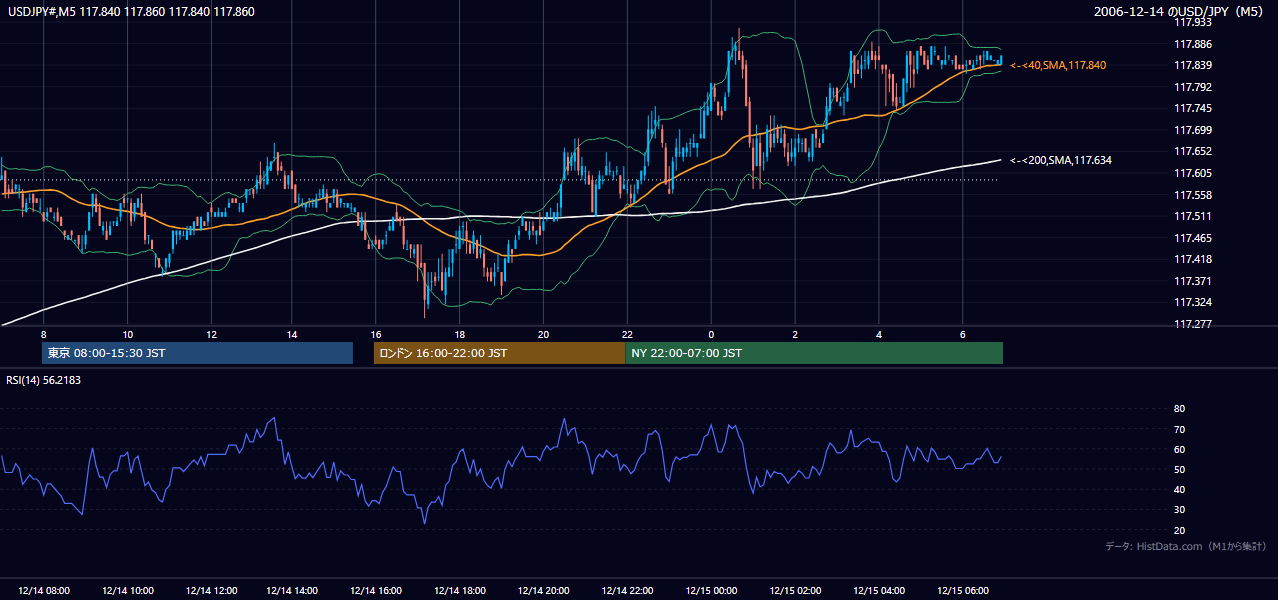This screenshot has width=1278, height=600.
Task: Click the 117.886 price axis label
Action: [x=1192, y=44]
